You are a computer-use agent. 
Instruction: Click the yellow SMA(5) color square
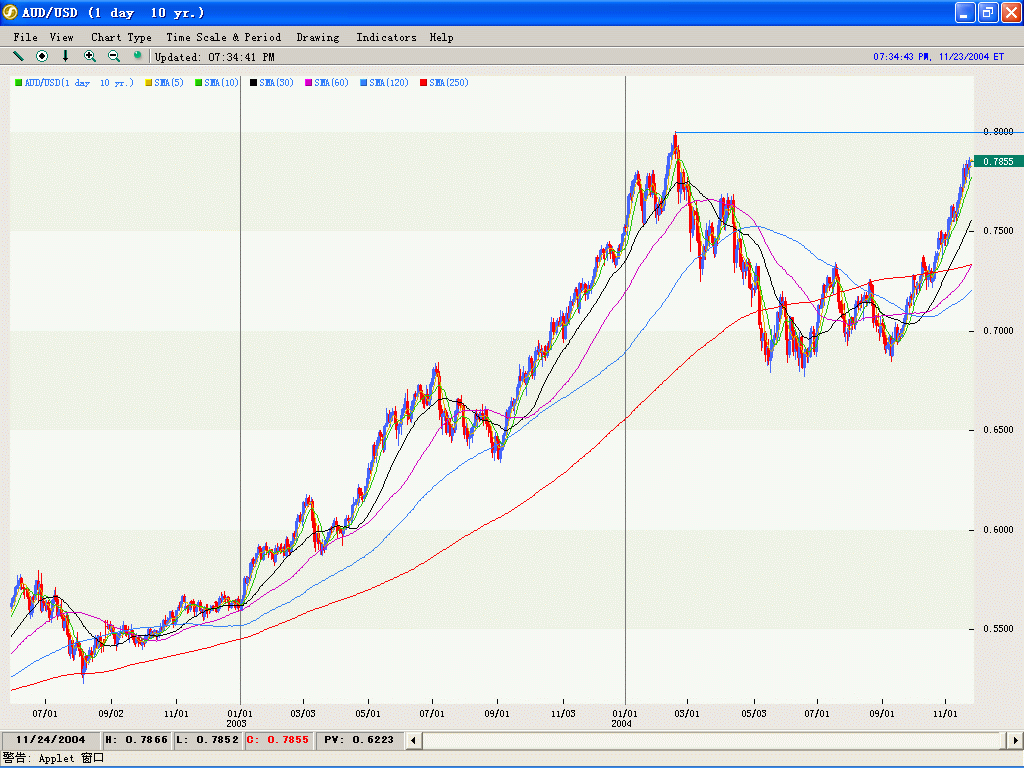148,82
